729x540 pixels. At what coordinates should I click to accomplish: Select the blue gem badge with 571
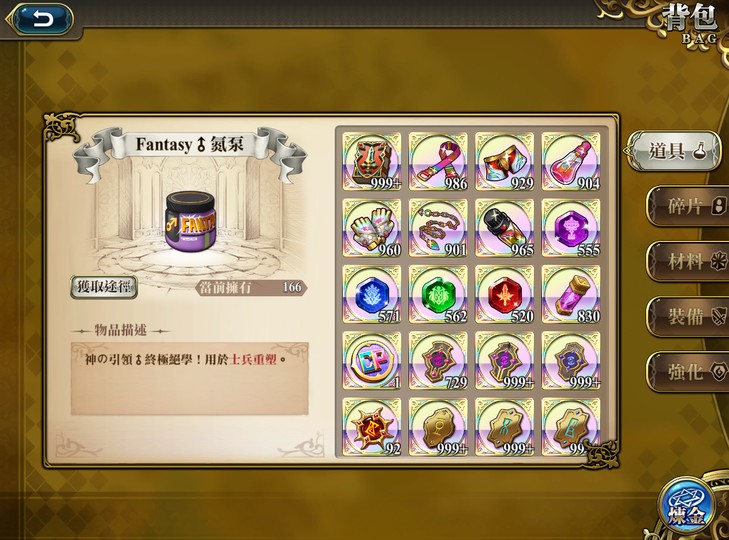point(372,294)
